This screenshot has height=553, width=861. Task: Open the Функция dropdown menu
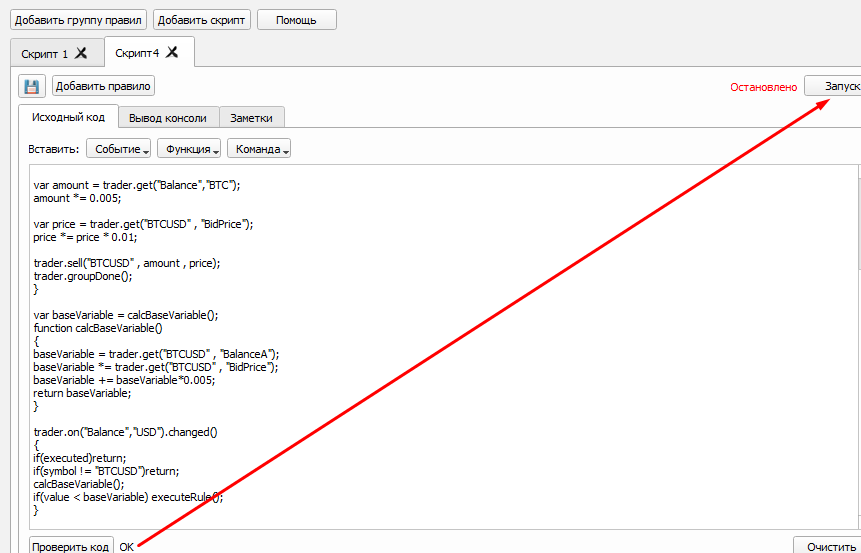(188, 149)
